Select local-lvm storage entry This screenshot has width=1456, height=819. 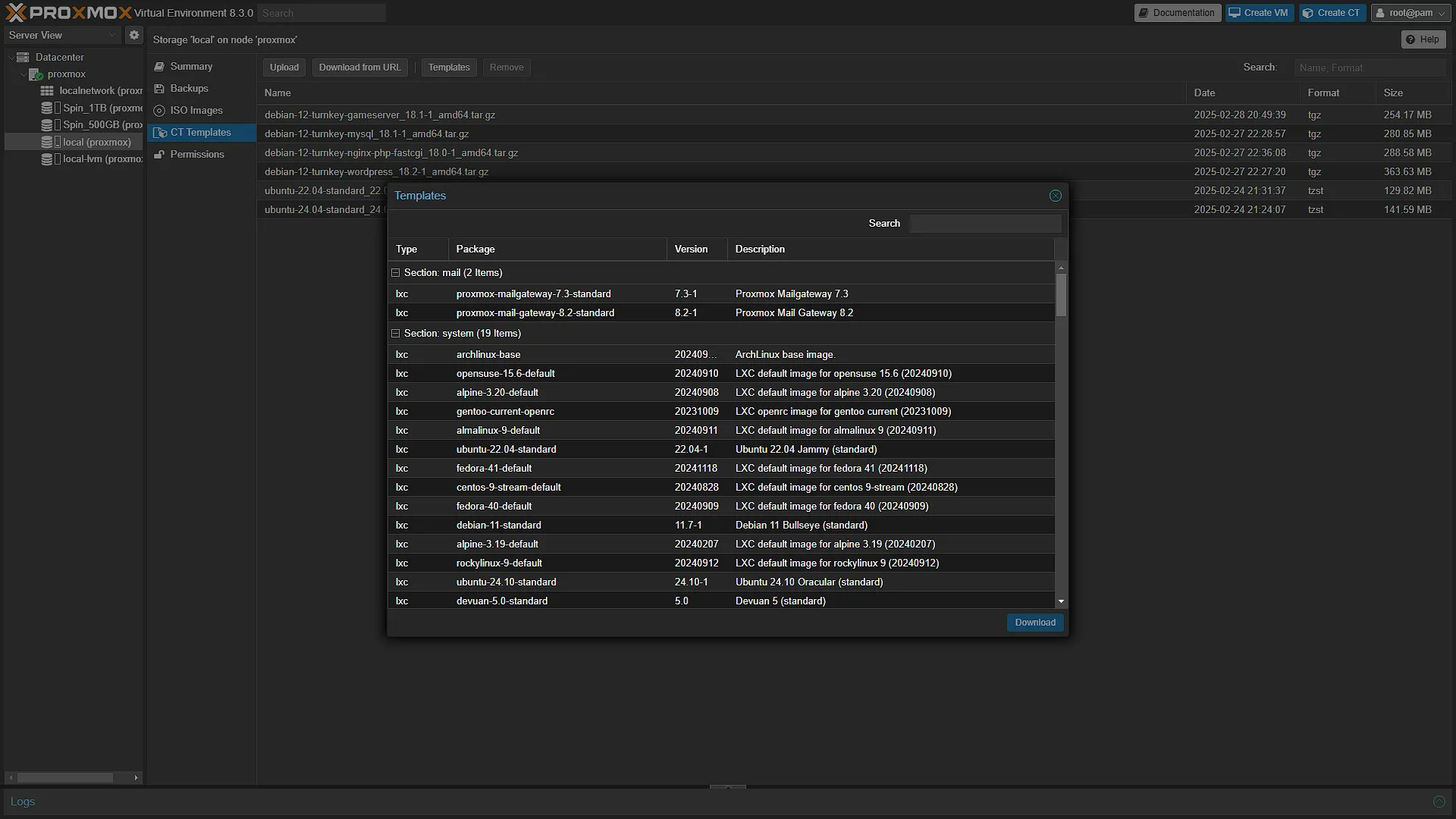[93, 158]
